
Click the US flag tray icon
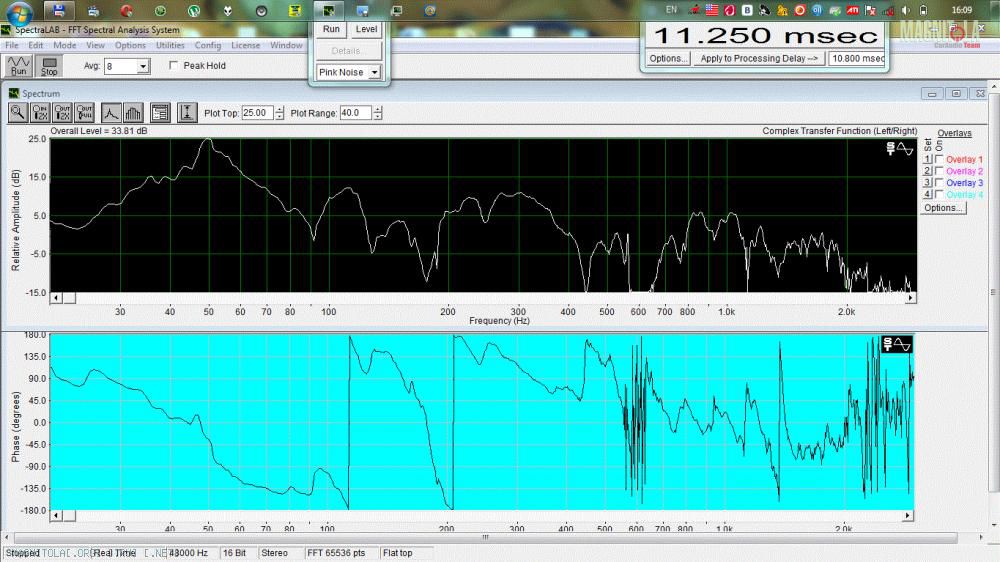(x=712, y=10)
